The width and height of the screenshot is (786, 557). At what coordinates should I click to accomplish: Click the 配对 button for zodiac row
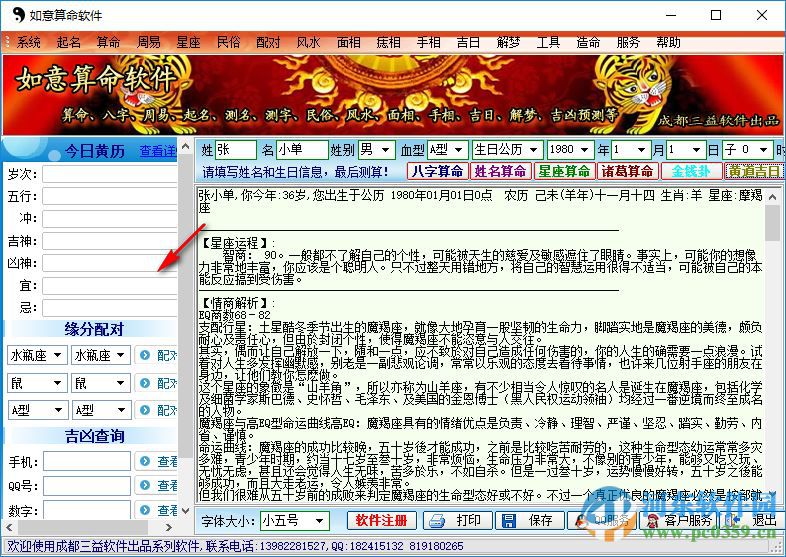156,355
